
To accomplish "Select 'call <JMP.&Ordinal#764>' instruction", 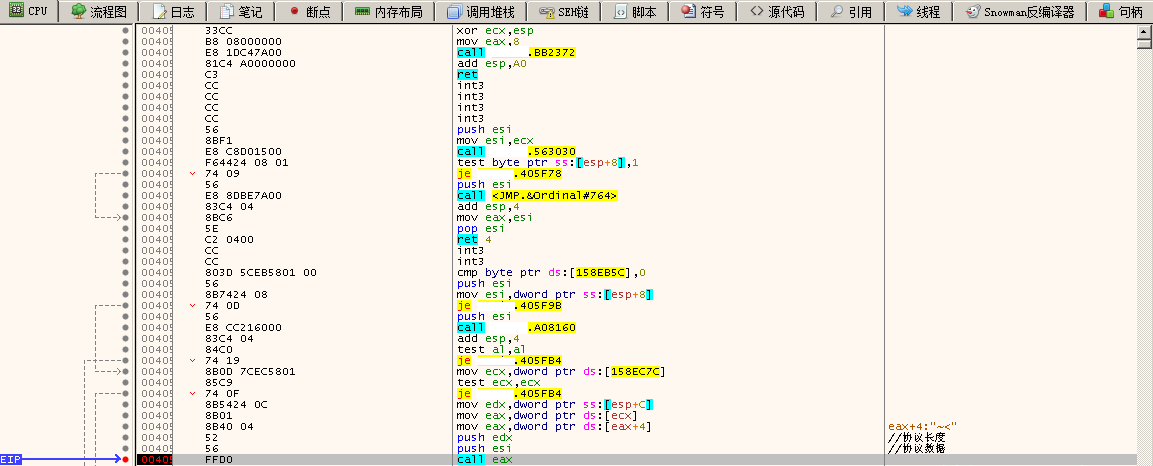I will click(x=537, y=196).
